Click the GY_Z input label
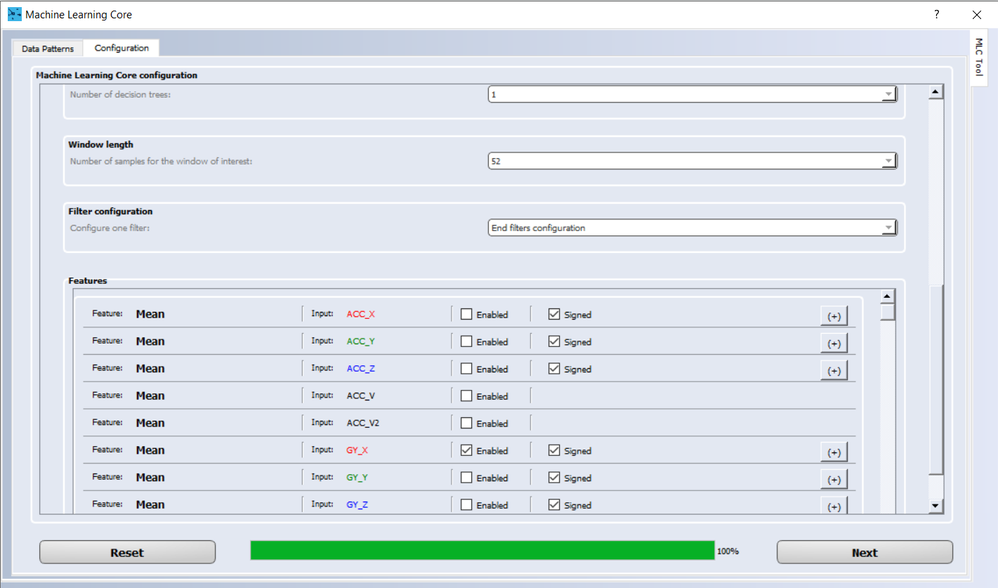This screenshot has height=588, width=998. pos(357,505)
